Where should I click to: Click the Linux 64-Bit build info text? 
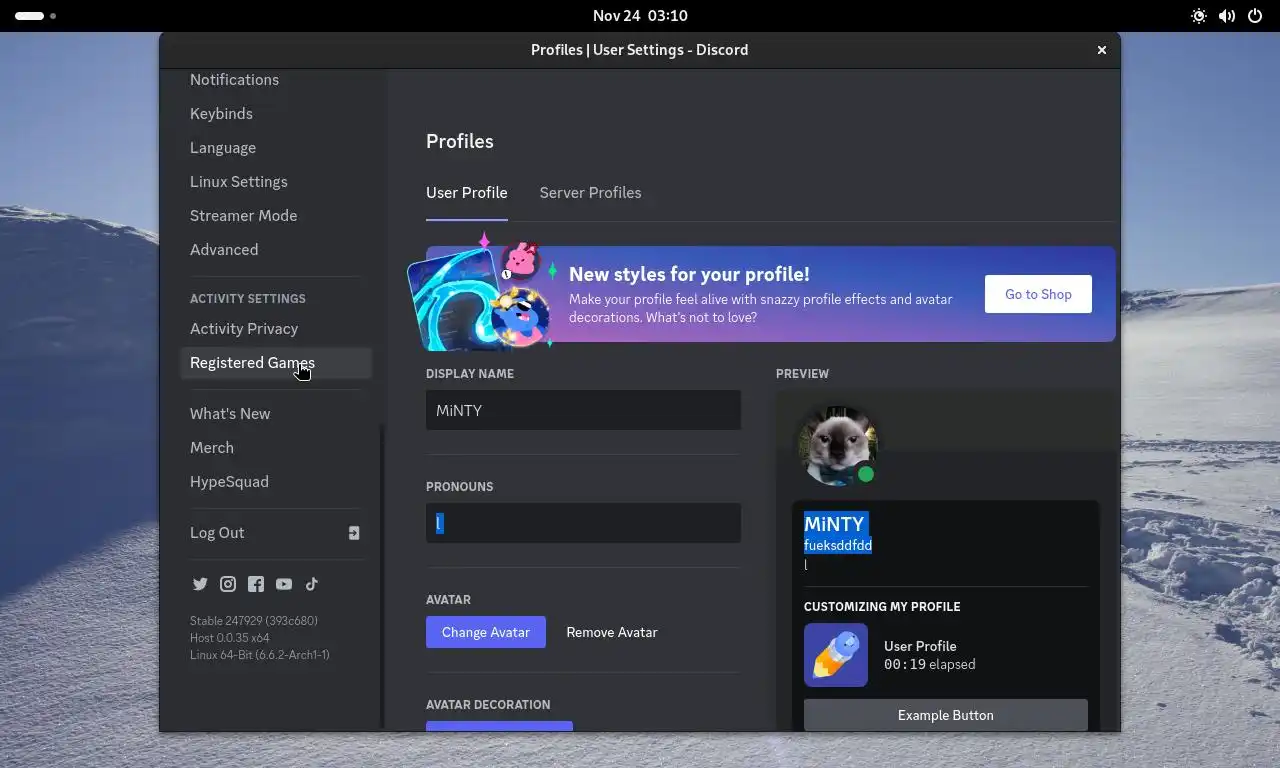point(260,655)
